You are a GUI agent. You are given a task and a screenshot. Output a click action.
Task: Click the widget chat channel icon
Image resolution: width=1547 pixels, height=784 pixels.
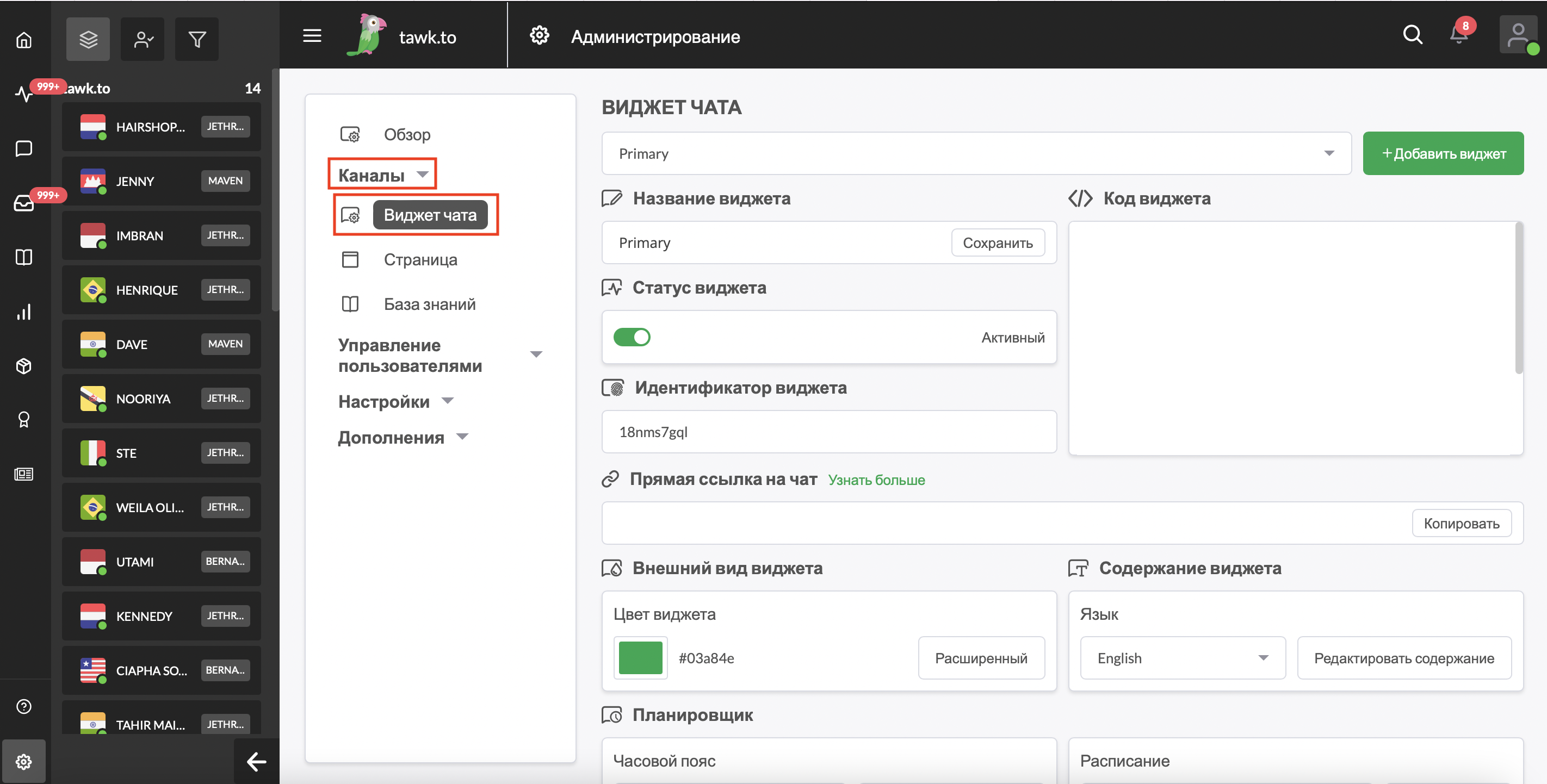350,213
